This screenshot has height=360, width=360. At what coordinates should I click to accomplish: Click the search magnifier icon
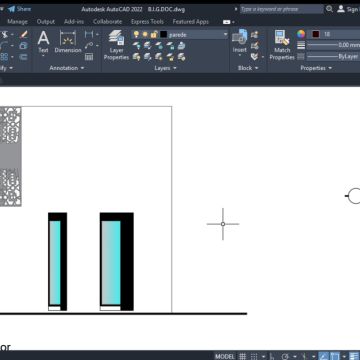coord(329,9)
